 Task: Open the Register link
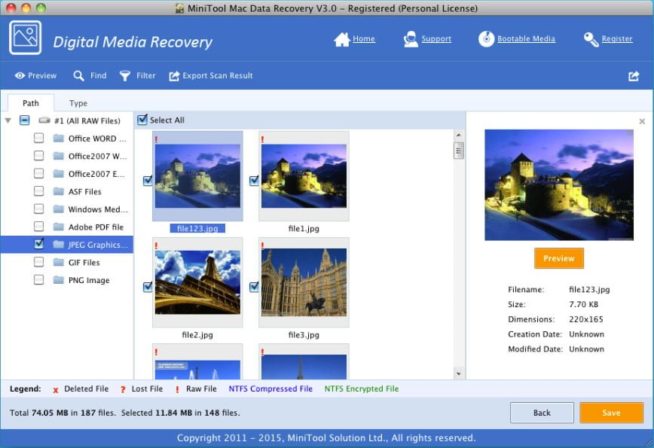[x=617, y=39]
